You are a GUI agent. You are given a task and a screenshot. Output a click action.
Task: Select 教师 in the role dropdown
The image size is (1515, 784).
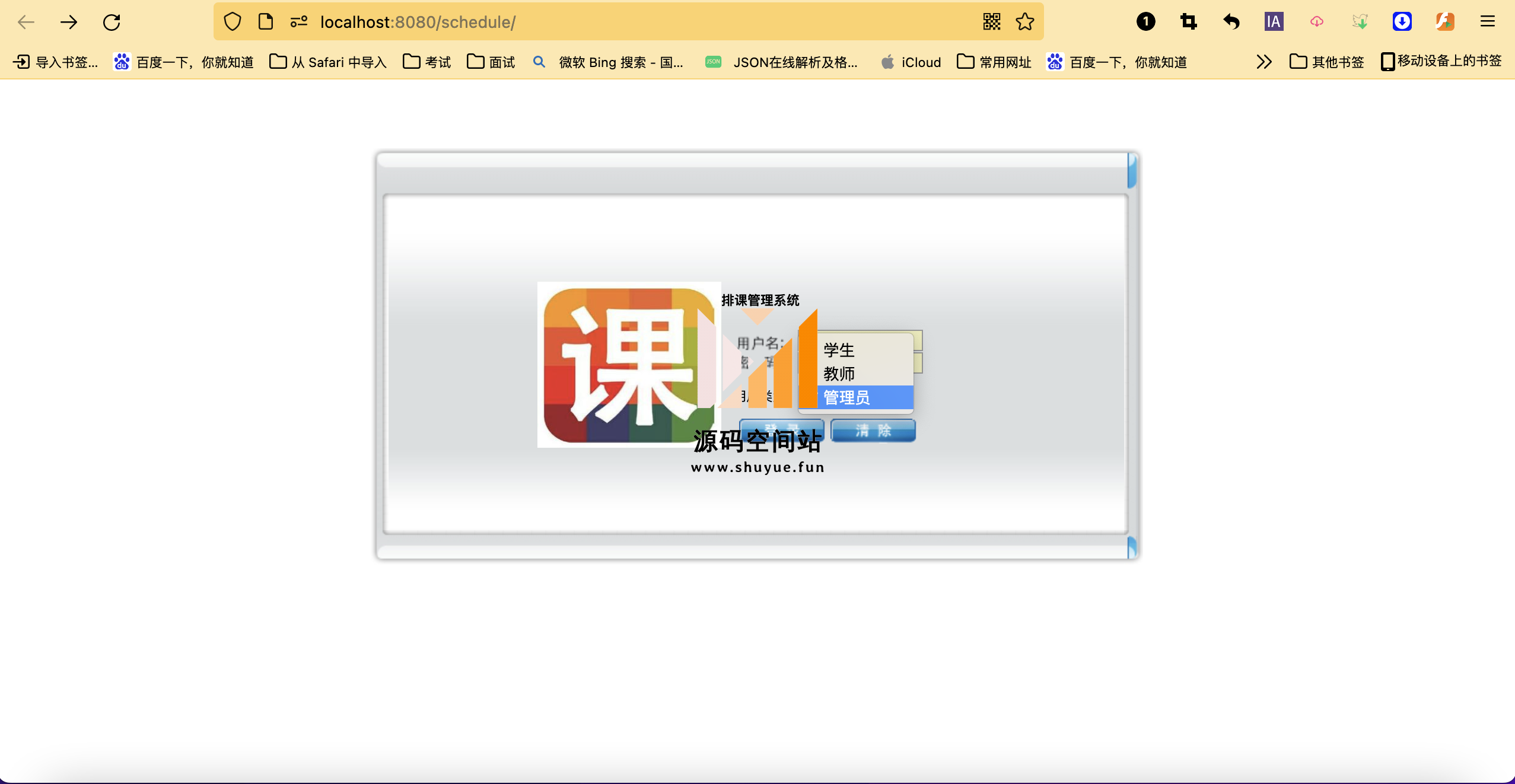[857, 374]
